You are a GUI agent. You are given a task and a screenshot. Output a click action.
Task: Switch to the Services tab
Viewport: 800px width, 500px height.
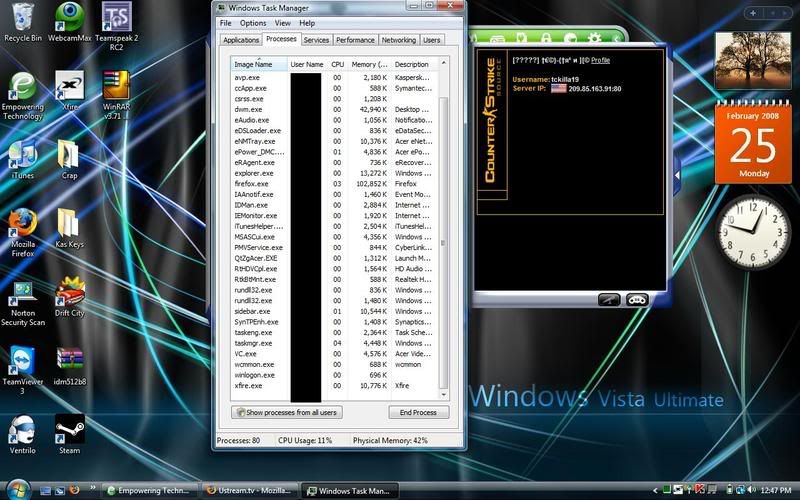tap(316, 40)
